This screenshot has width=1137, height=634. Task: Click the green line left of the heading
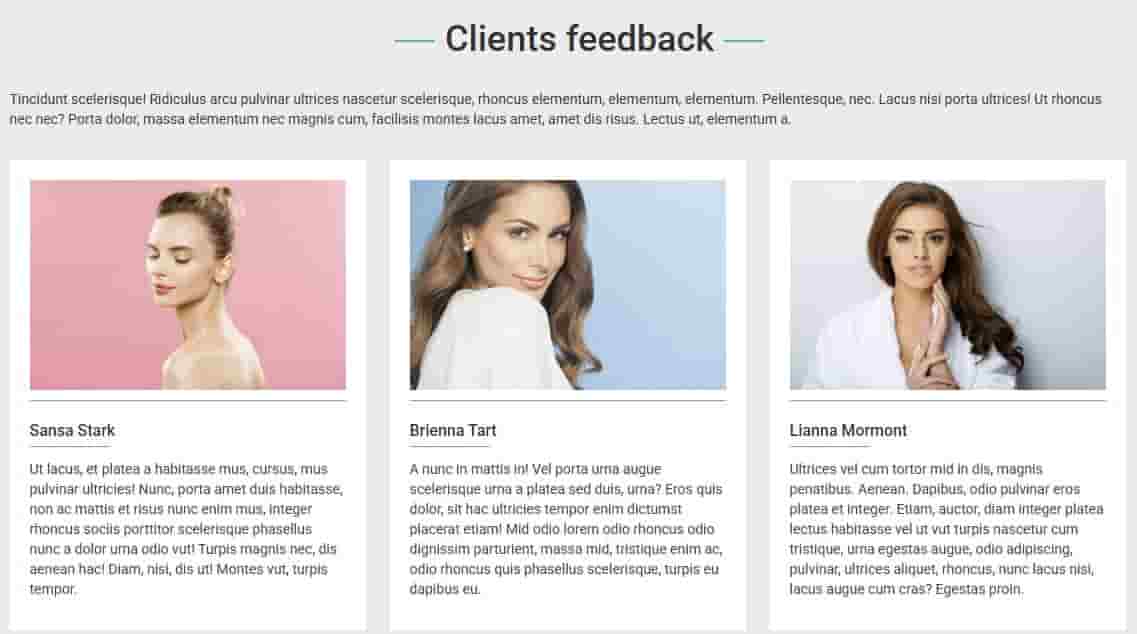pyautogui.click(x=415, y=41)
